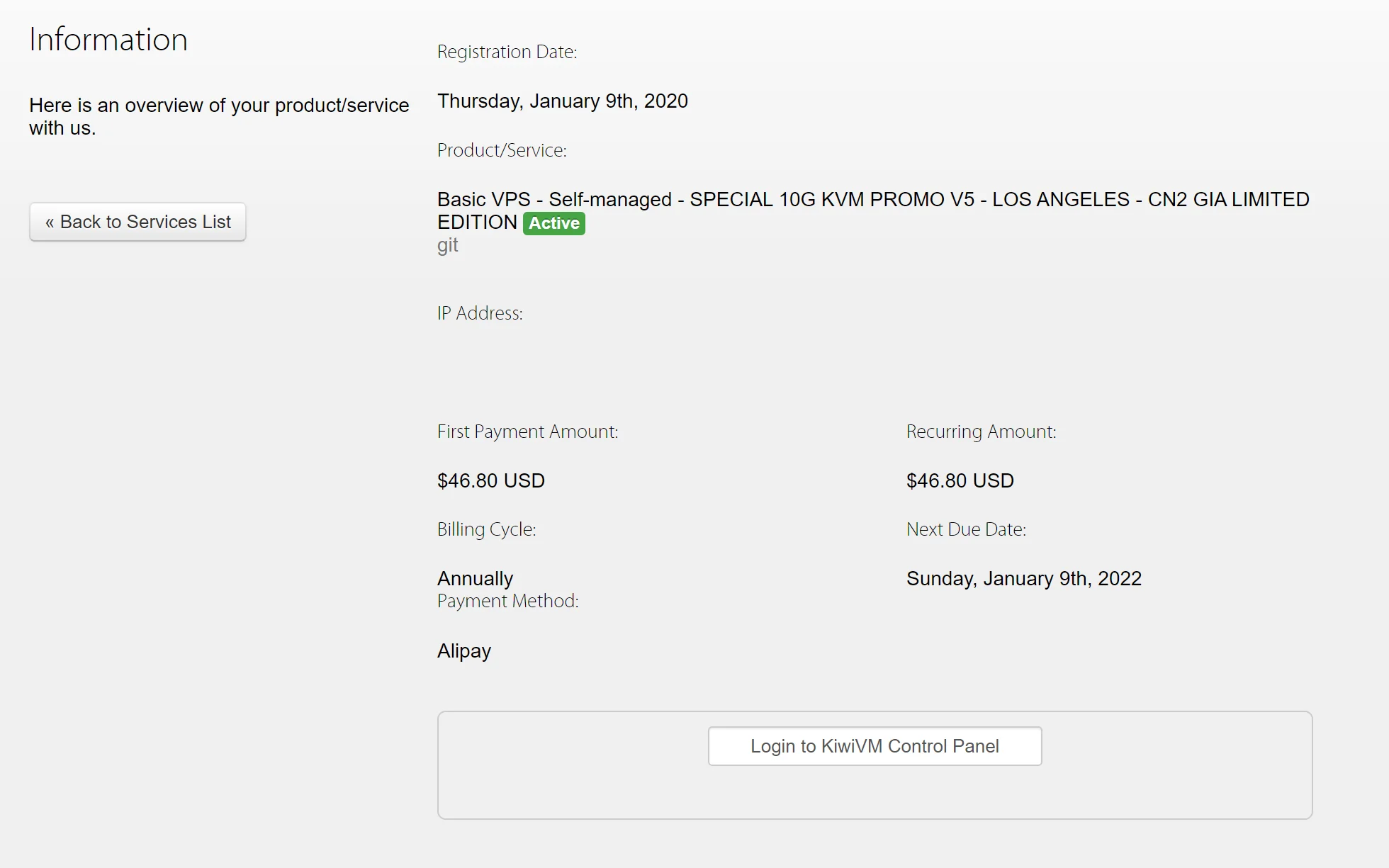Click the Billing Cycle label
Viewport: 1389px width, 868px height.
click(x=486, y=529)
